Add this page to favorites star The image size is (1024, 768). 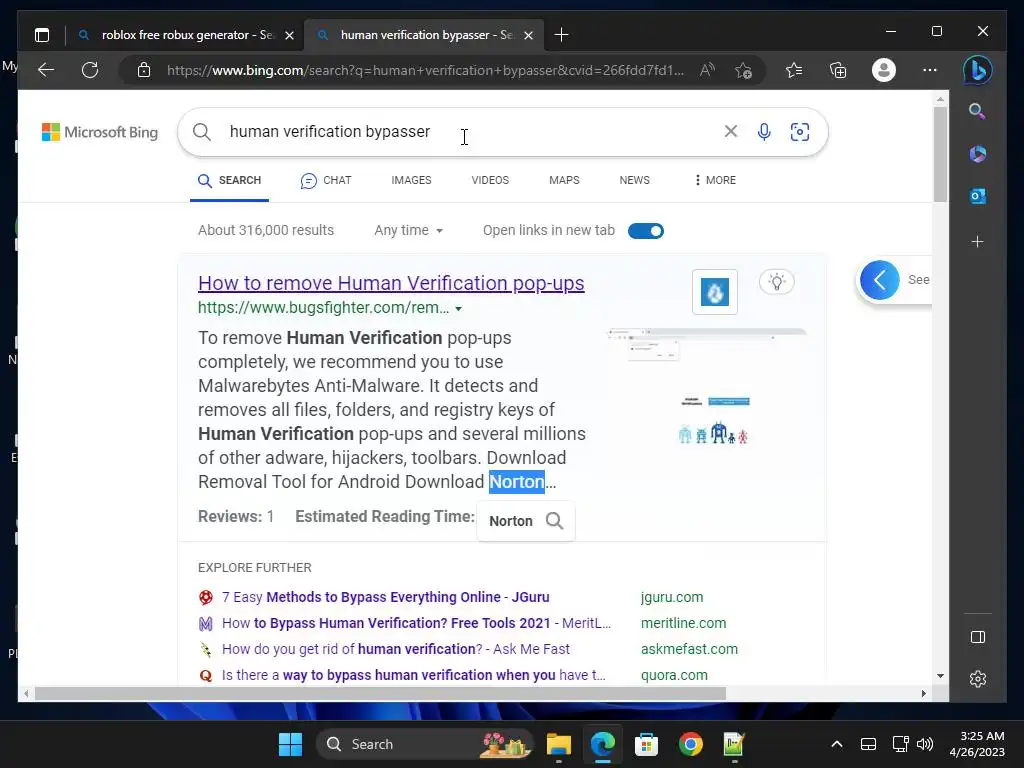[743, 70]
